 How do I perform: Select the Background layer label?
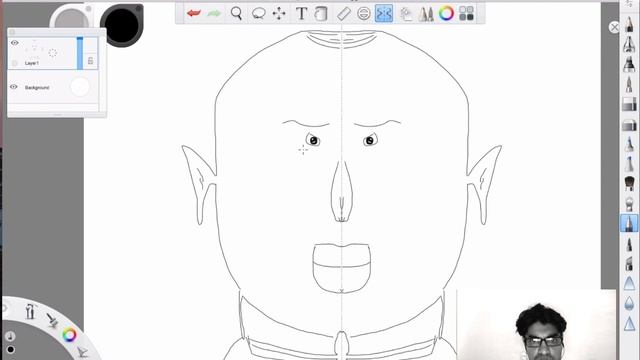[37, 88]
